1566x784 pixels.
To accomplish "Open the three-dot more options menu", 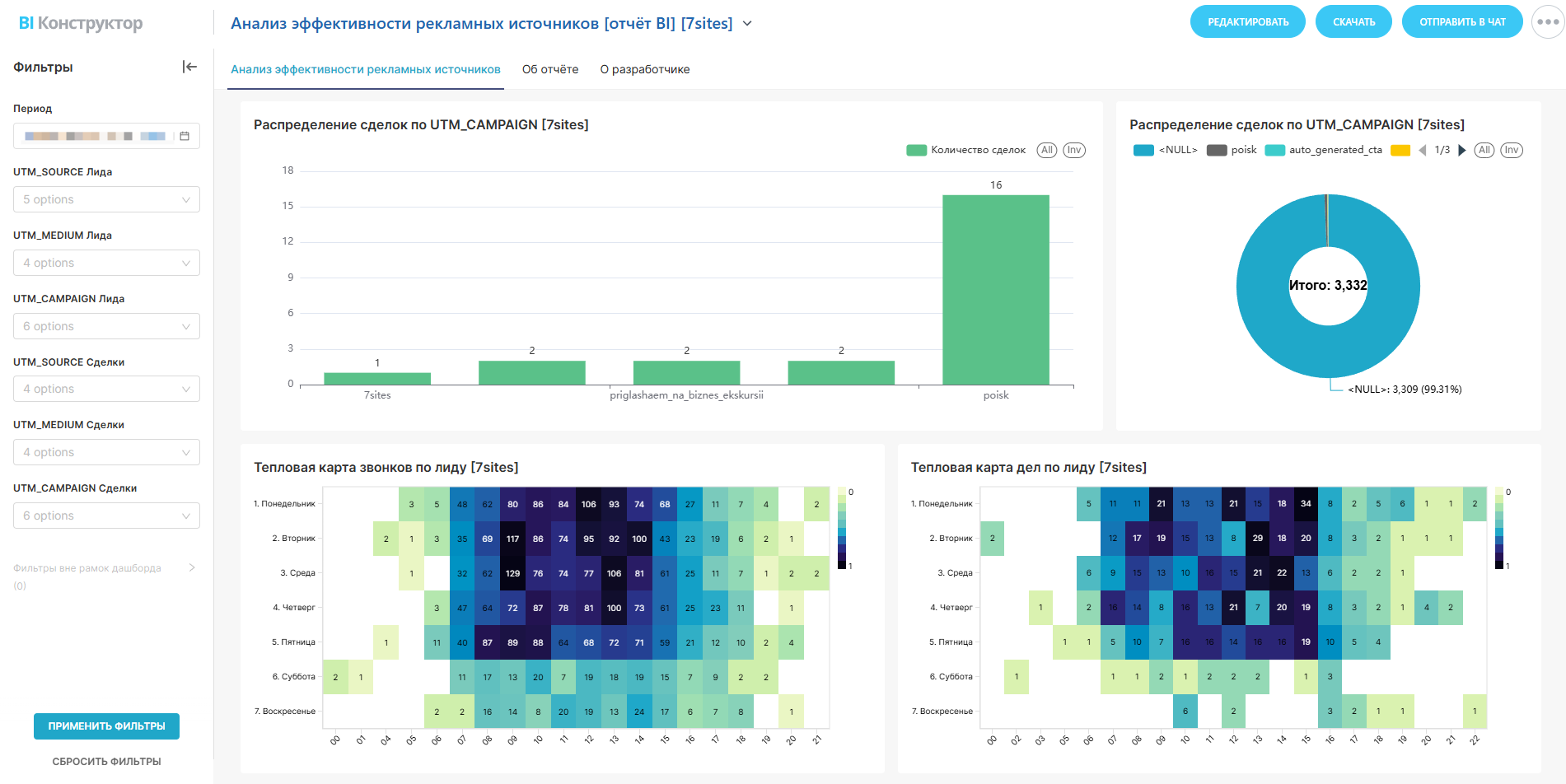I will click(x=1548, y=22).
